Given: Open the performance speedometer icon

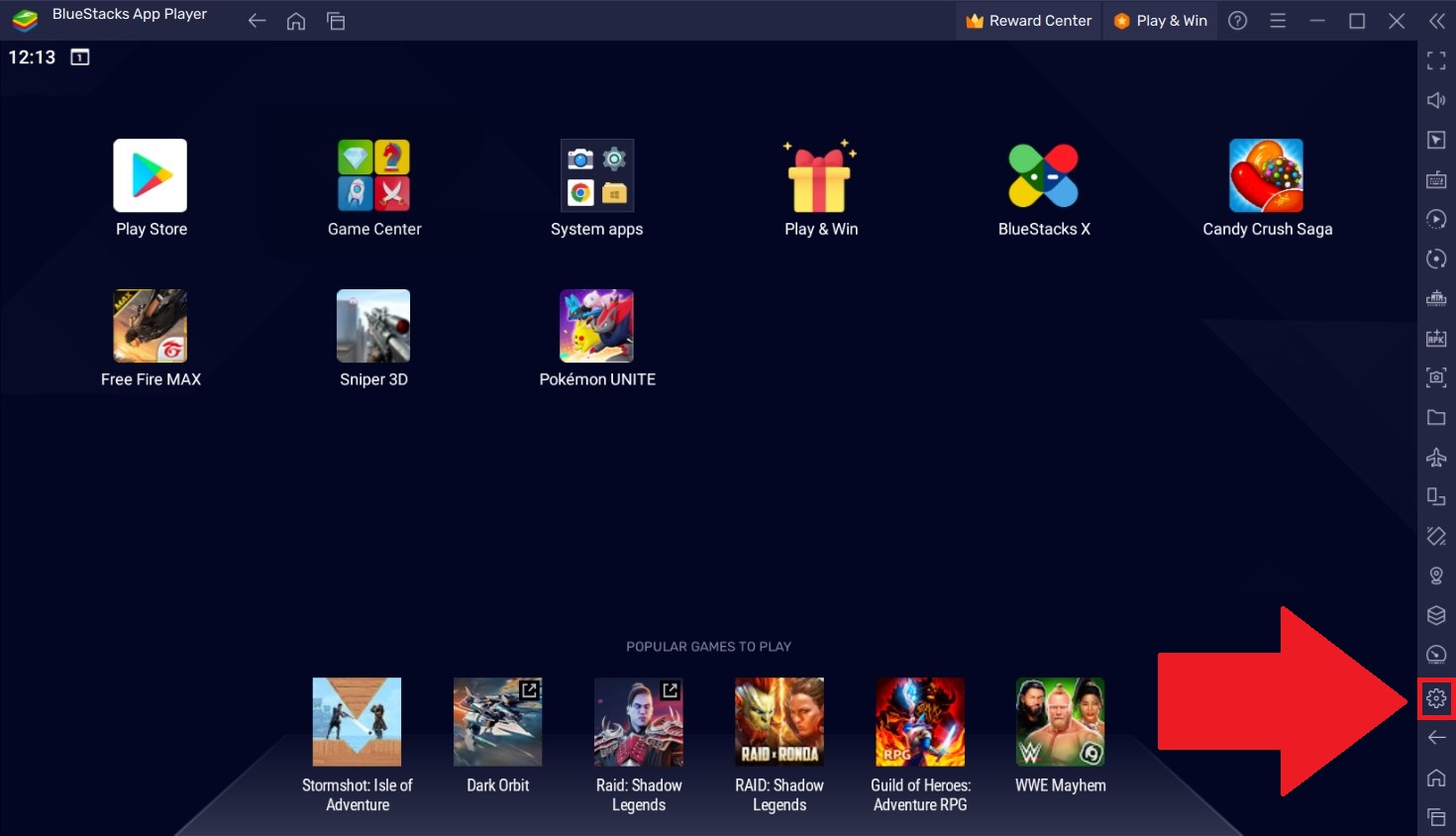Looking at the screenshot, I should [x=1436, y=654].
